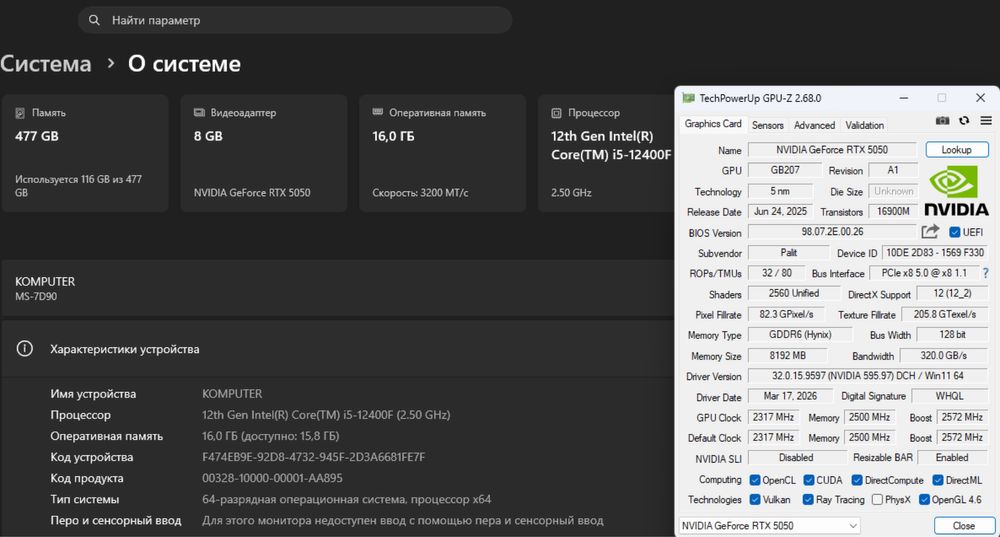
Task: Toggle the CUDA checkbox
Action: 808,479
